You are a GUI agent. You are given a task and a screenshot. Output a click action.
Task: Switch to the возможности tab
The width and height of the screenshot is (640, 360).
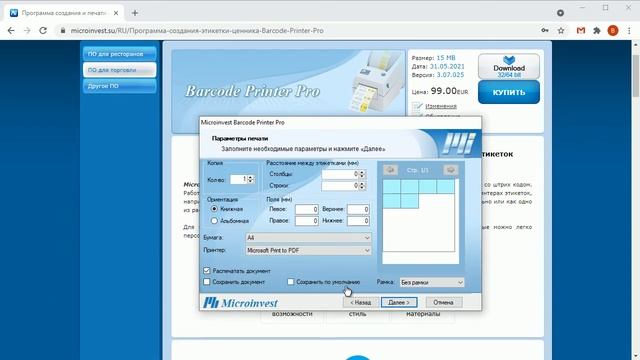[x=292, y=314]
